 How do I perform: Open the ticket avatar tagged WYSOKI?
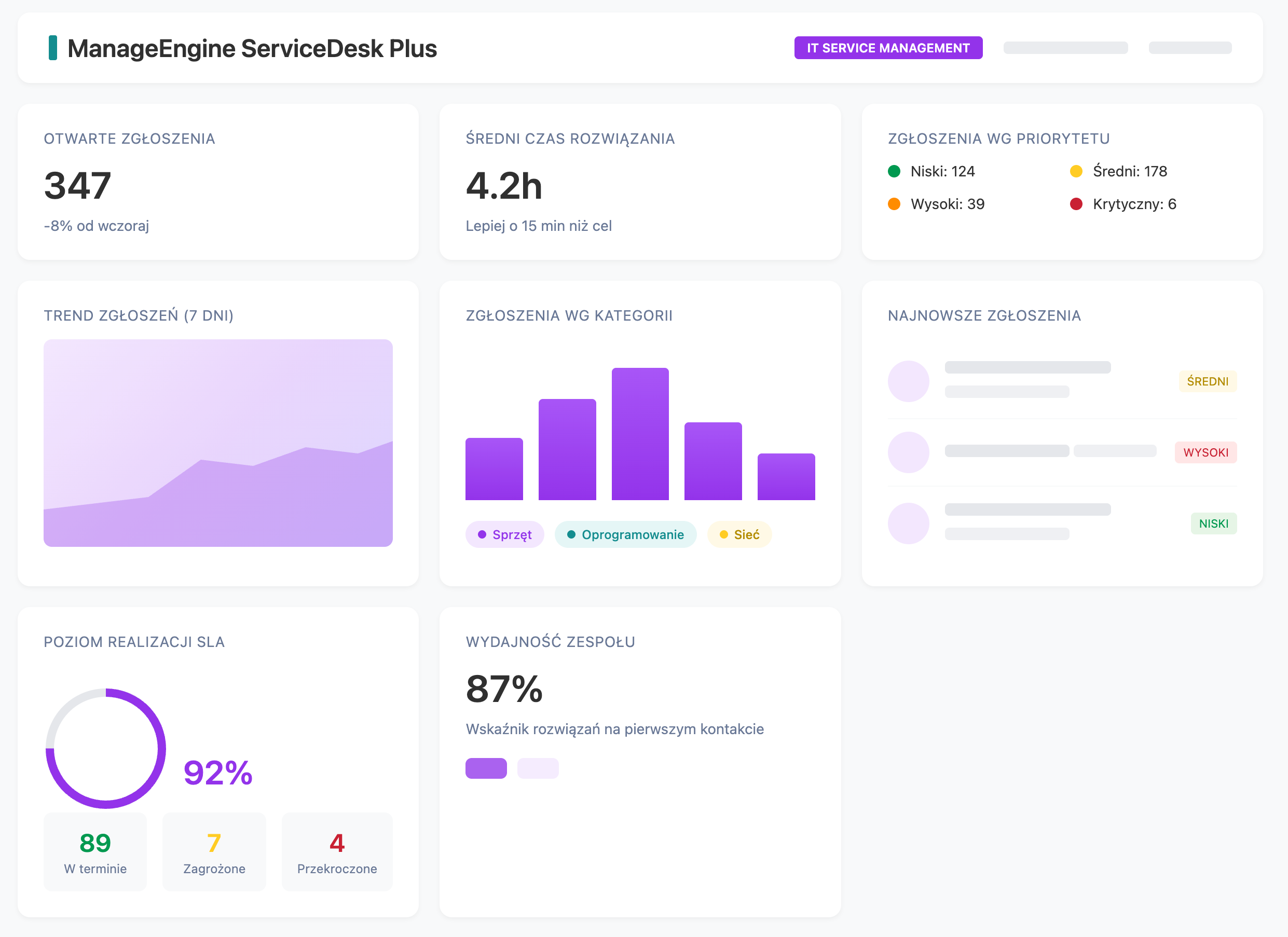point(908,452)
